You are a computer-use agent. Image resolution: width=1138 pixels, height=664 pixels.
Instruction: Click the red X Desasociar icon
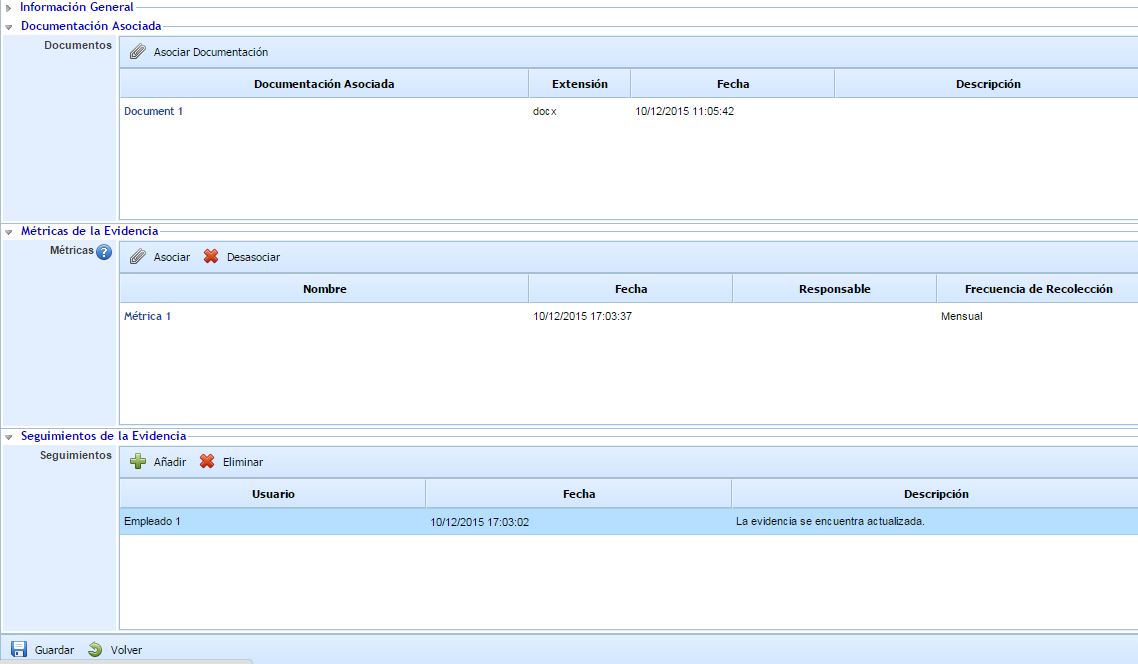tap(211, 257)
